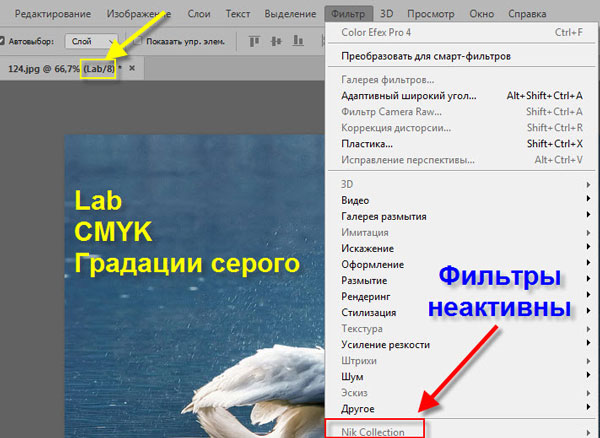Open the Пластика filter
600x438 pixels.
pos(462,144)
